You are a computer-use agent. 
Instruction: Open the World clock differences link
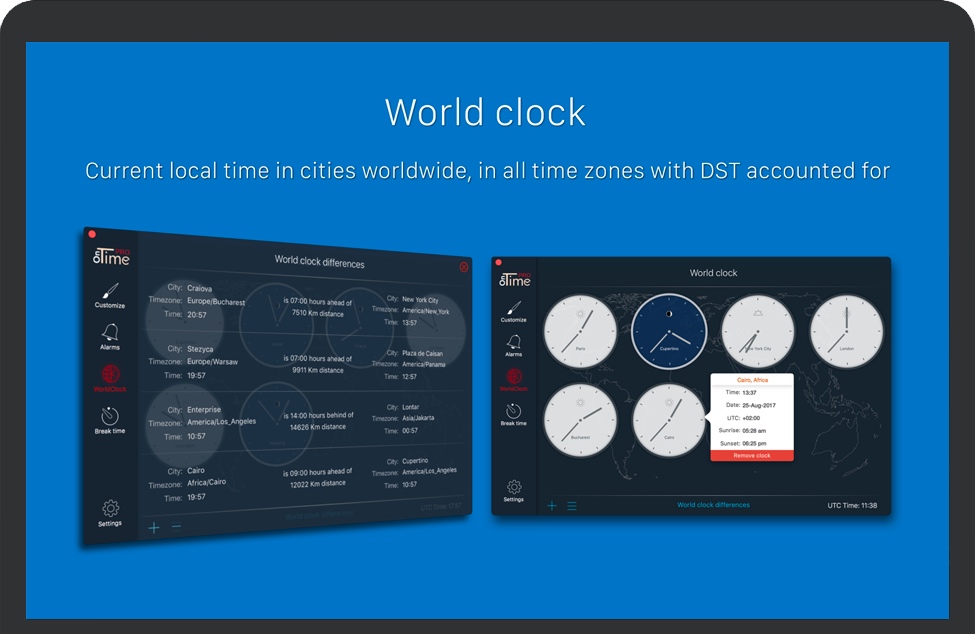pyautogui.click(x=713, y=505)
